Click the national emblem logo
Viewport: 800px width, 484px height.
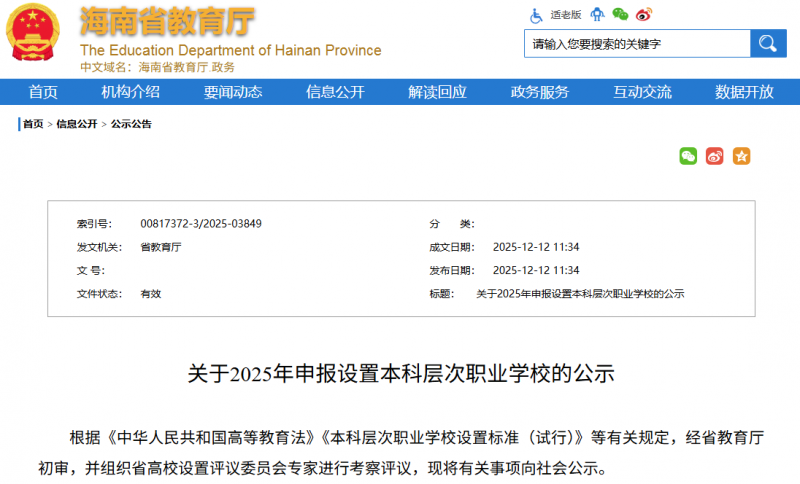coord(33,32)
